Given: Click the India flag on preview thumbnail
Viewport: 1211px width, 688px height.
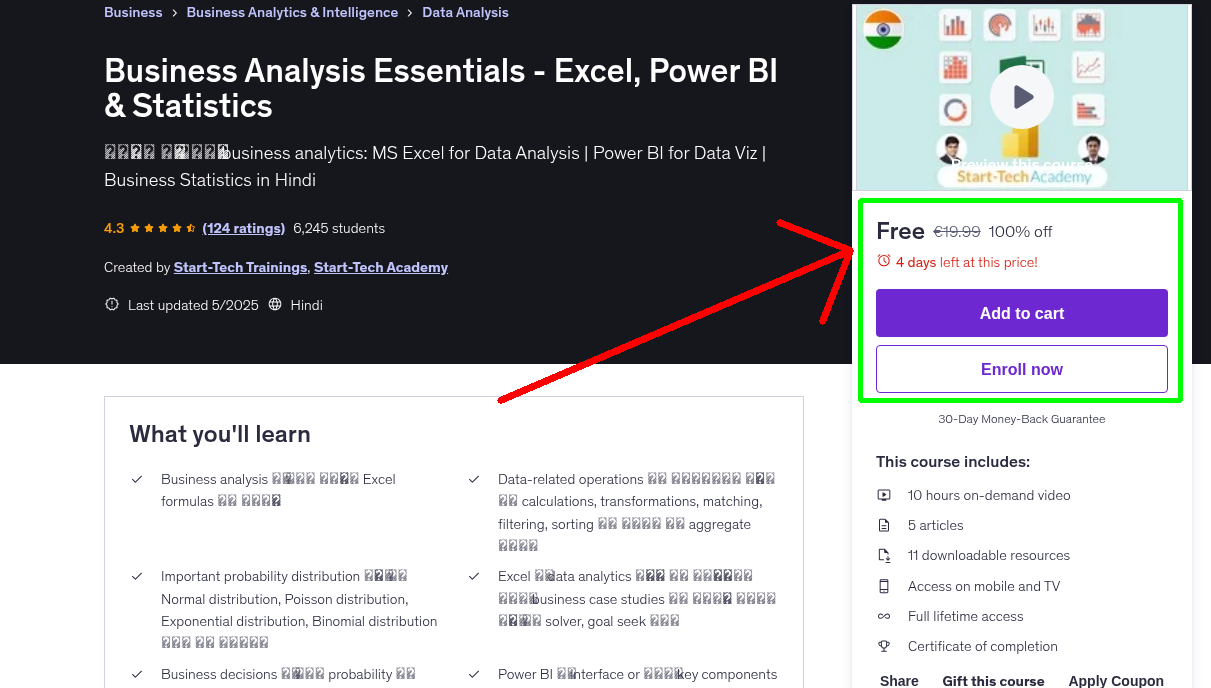Looking at the screenshot, I should point(883,30).
